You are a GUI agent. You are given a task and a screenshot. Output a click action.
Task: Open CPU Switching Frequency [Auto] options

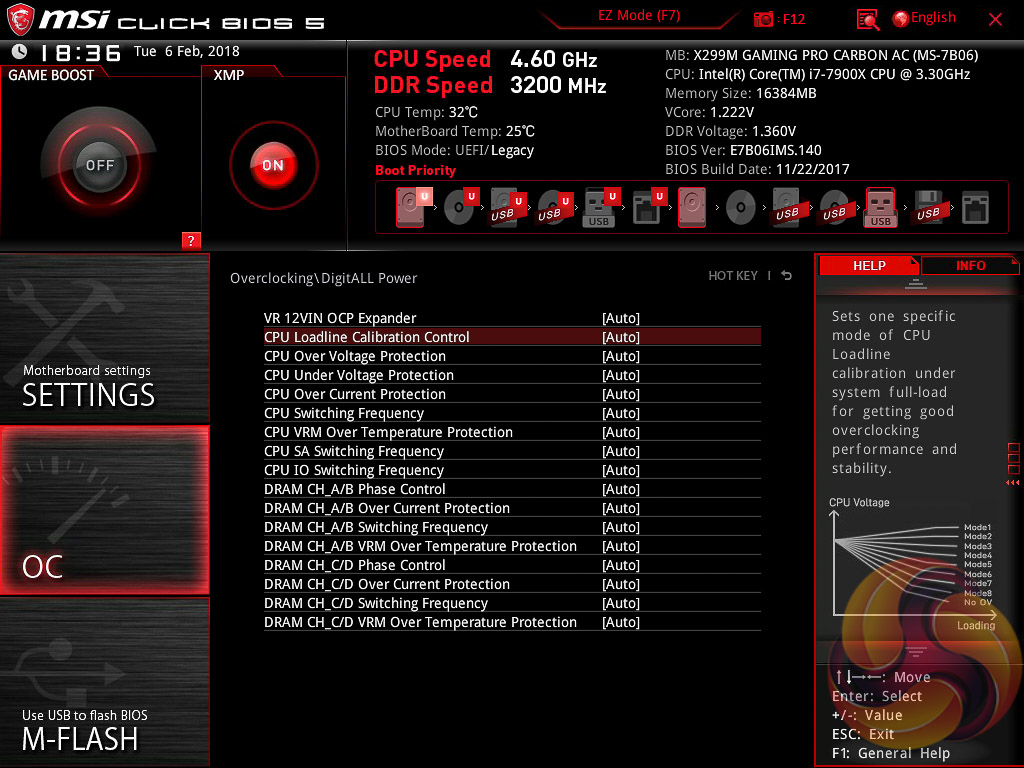click(x=620, y=413)
